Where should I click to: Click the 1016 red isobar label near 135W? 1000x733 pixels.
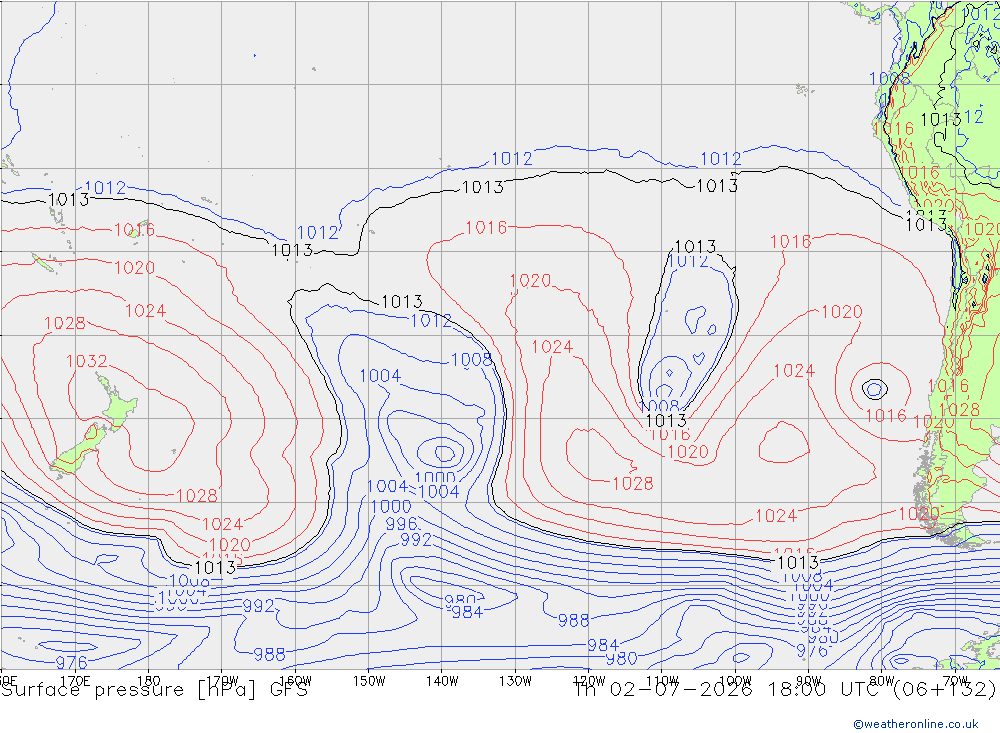[486, 228]
